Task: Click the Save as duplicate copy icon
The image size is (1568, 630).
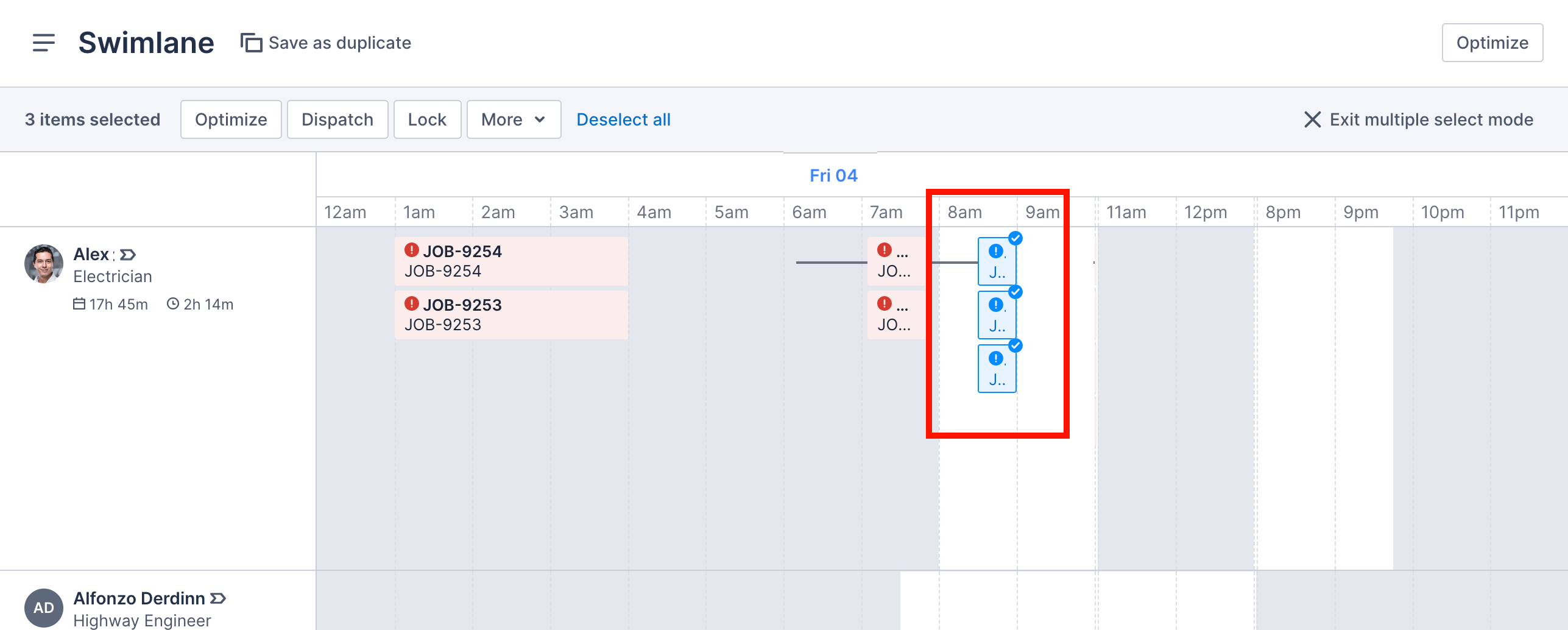Action: coord(250,42)
